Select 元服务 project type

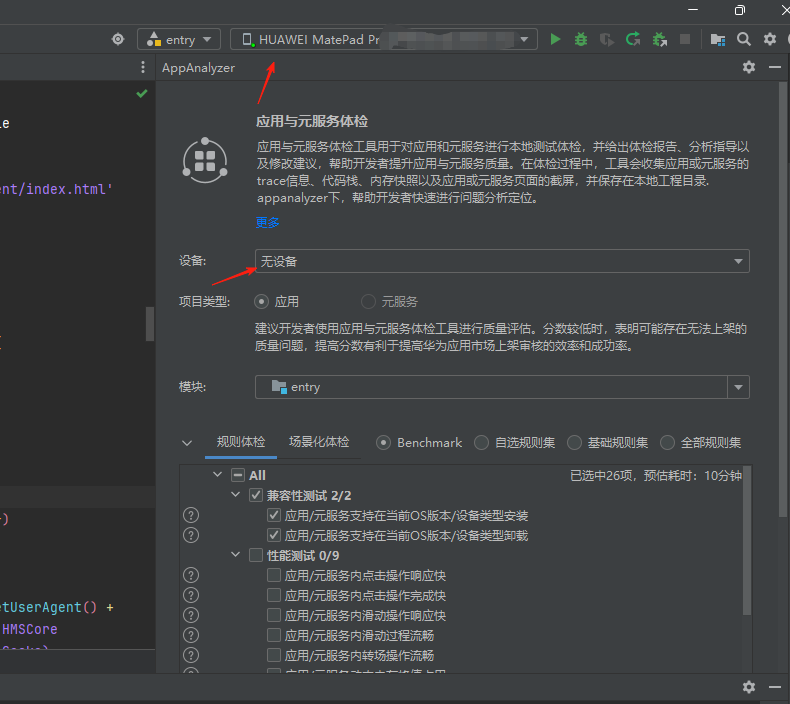coord(368,302)
